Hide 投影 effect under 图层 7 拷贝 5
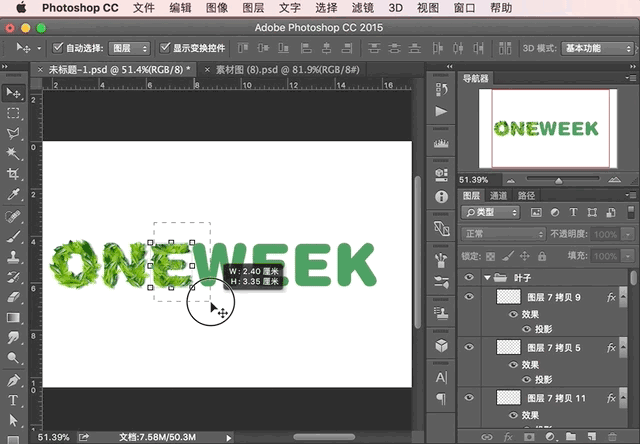The height and width of the screenshot is (444, 640). (527, 380)
